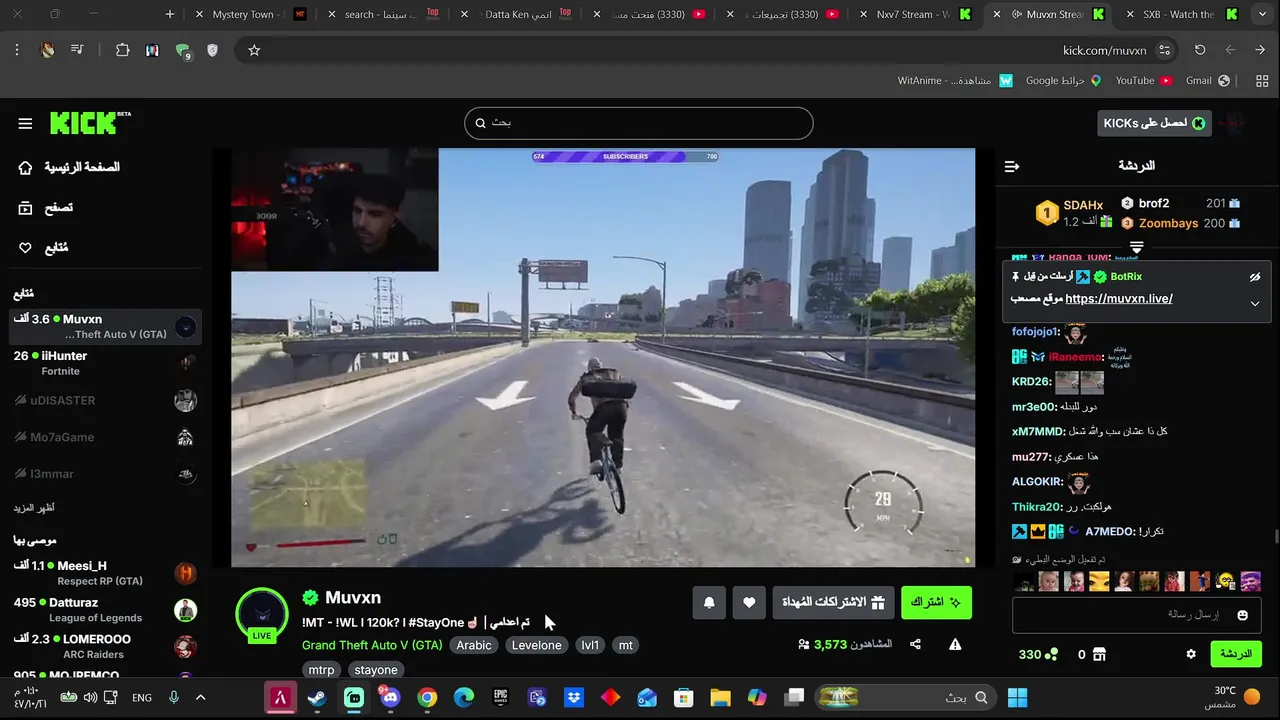Open a new browser tab
Image resolution: width=1280 pixels, height=720 pixels.
170,14
